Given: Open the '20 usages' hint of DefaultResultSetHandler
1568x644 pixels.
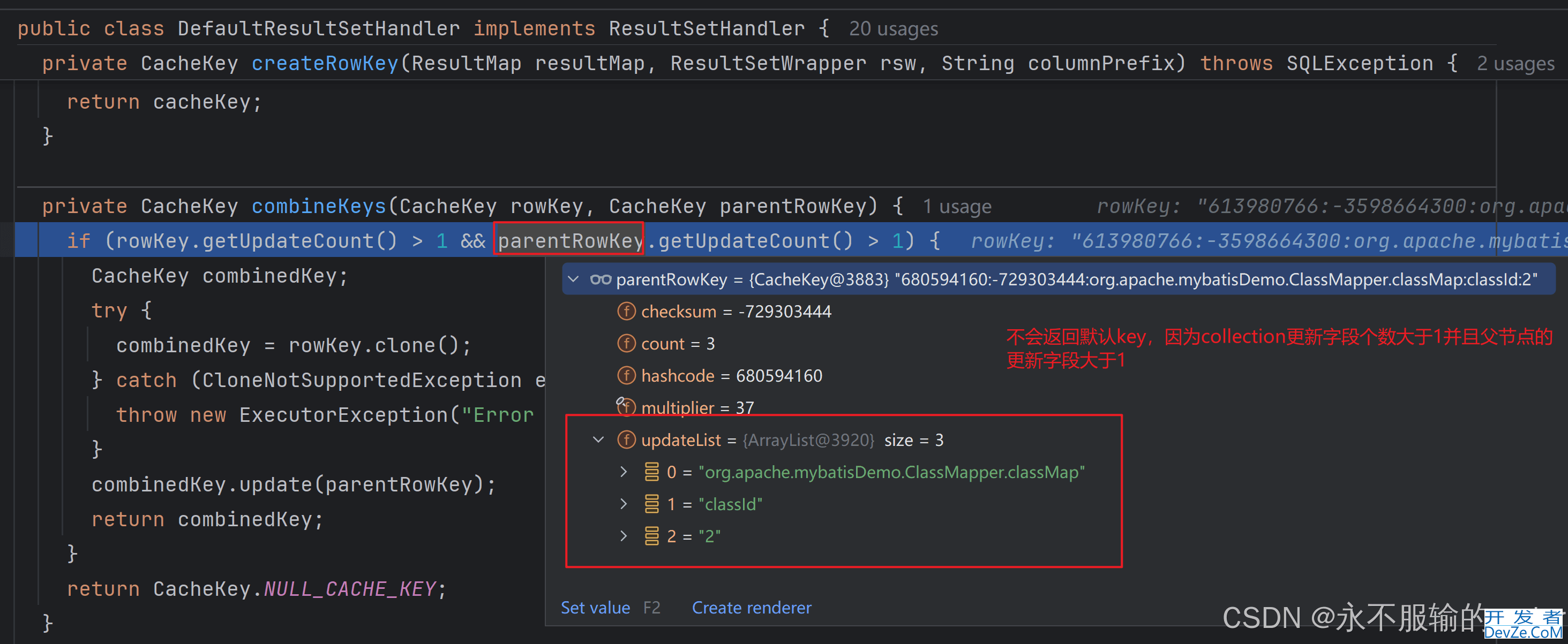Looking at the screenshot, I should click(x=893, y=28).
